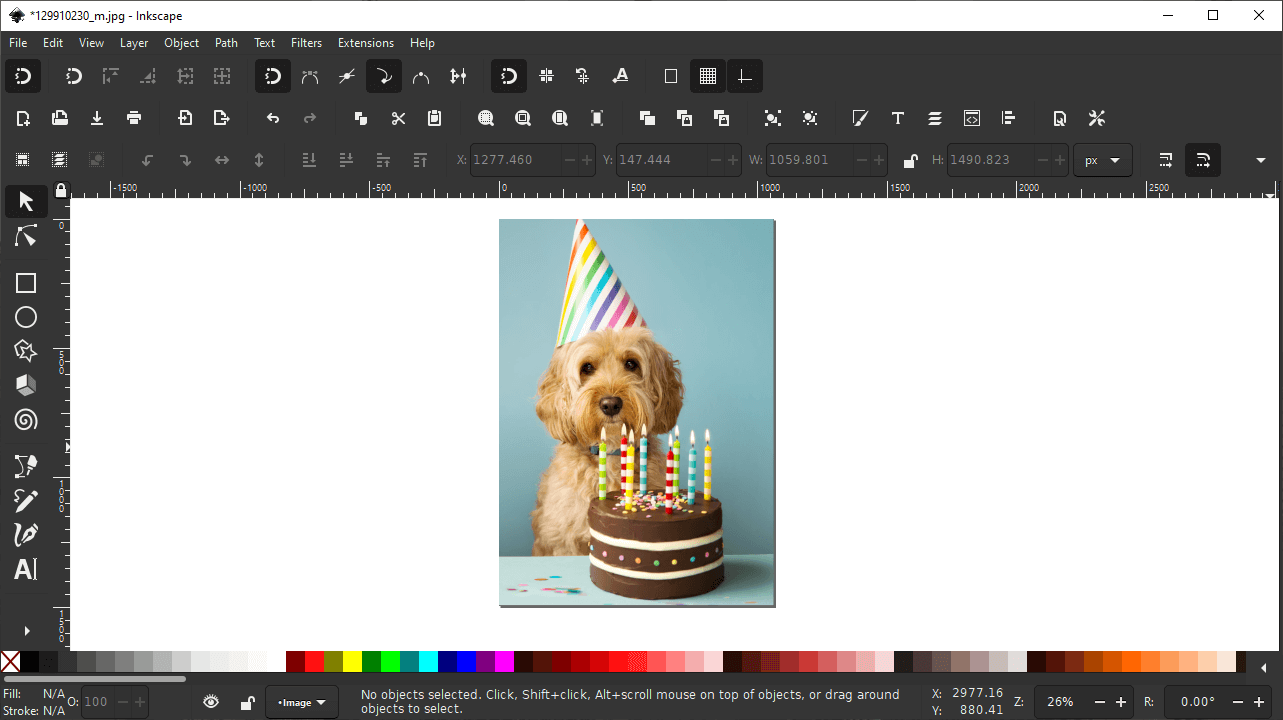Select the Node editing tool

[x=26, y=236]
